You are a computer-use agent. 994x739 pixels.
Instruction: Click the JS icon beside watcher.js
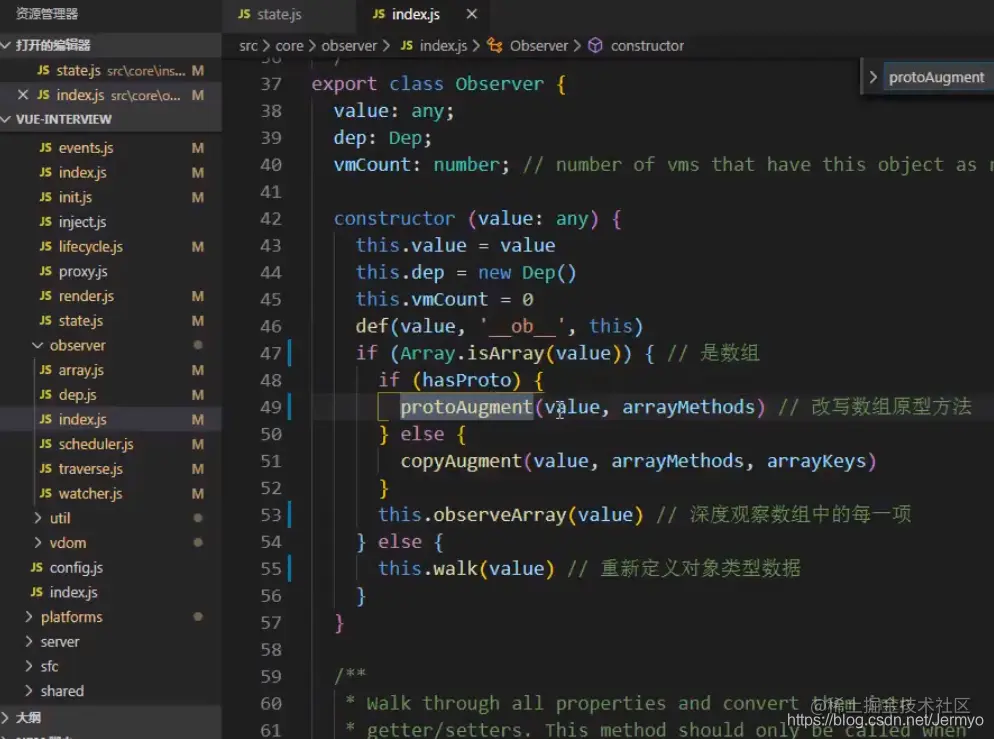pyautogui.click(x=46, y=494)
